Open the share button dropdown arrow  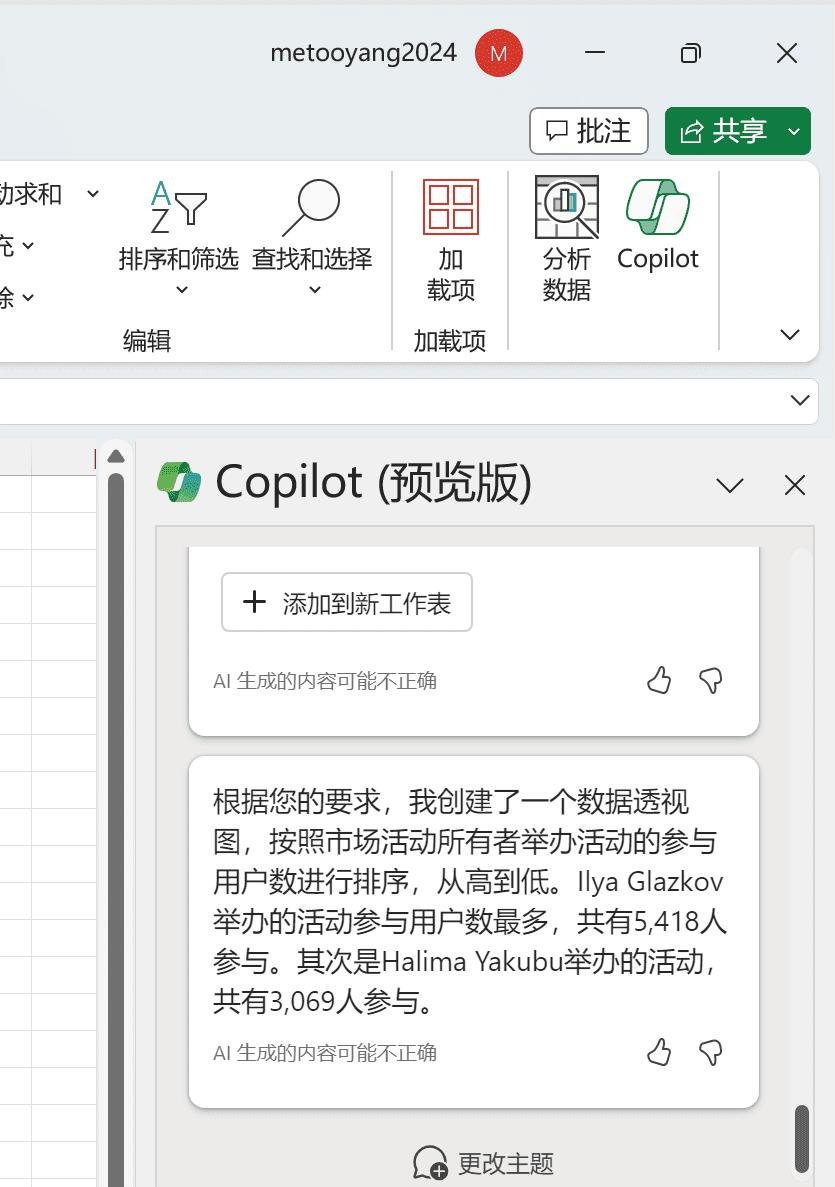794,131
